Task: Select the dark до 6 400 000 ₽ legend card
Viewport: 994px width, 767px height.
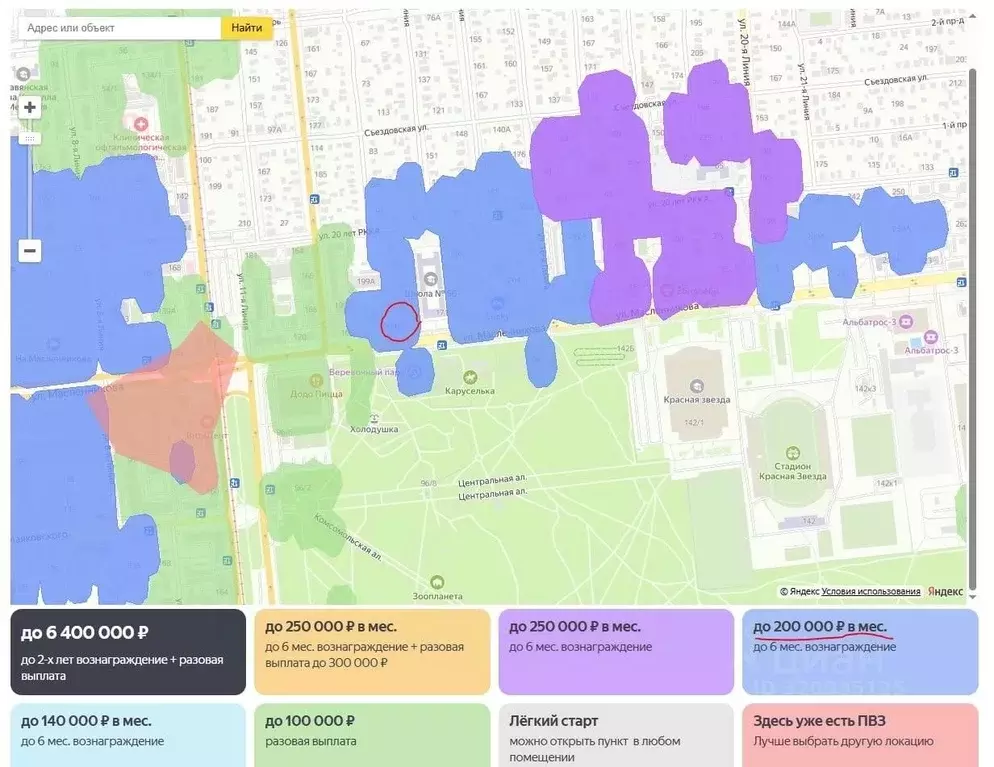Action: point(128,651)
